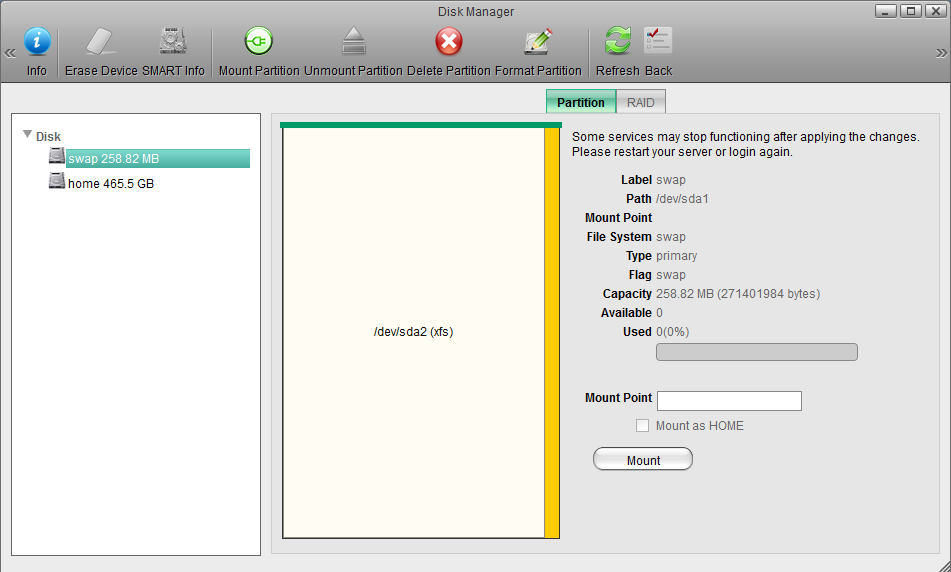
Task: Click the Back toolbar icon
Action: point(658,42)
